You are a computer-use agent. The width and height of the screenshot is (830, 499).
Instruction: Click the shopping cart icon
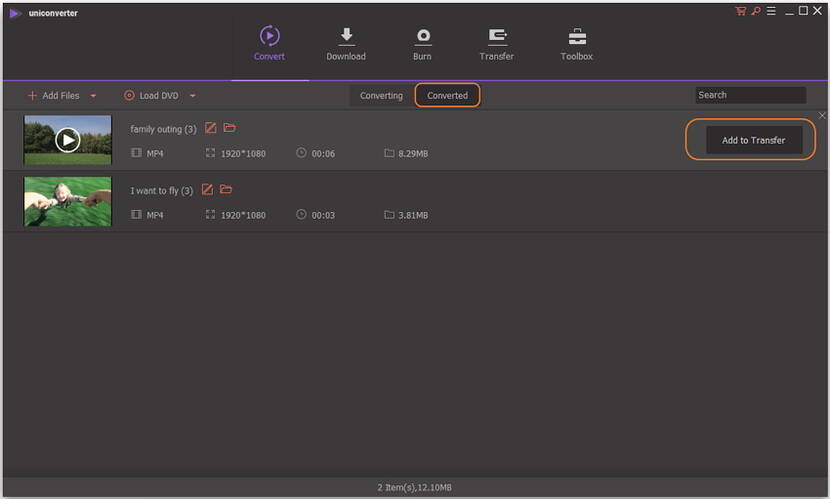click(x=740, y=11)
